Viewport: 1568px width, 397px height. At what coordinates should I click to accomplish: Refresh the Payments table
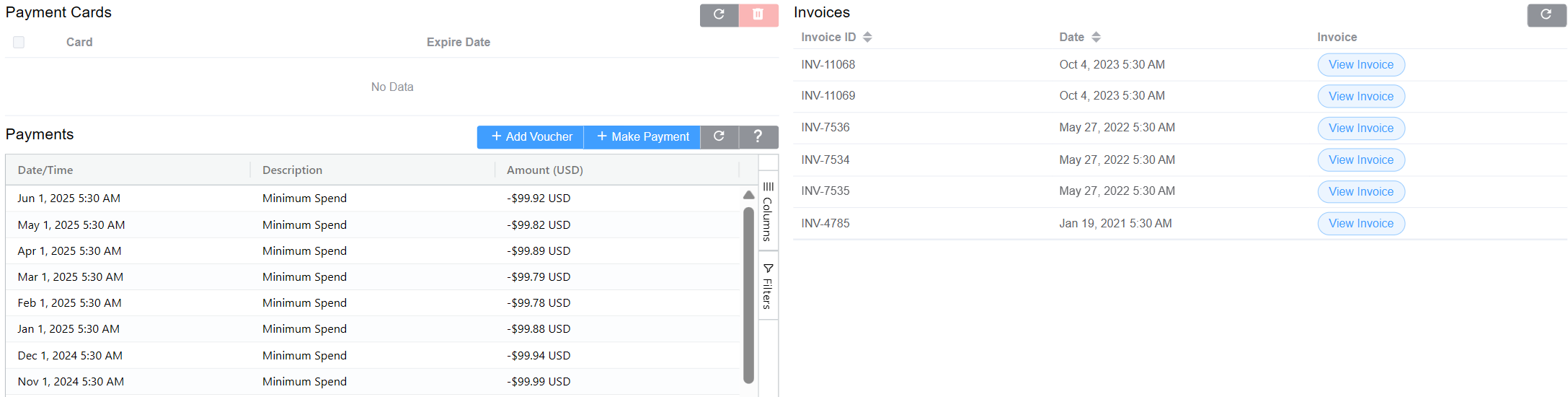click(719, 136)
